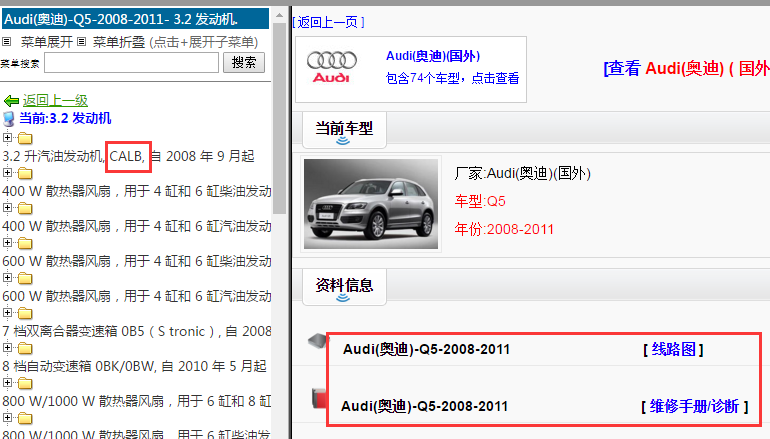Click the 厂家:Audi(奥迪)(国外) text

(522, 173)
